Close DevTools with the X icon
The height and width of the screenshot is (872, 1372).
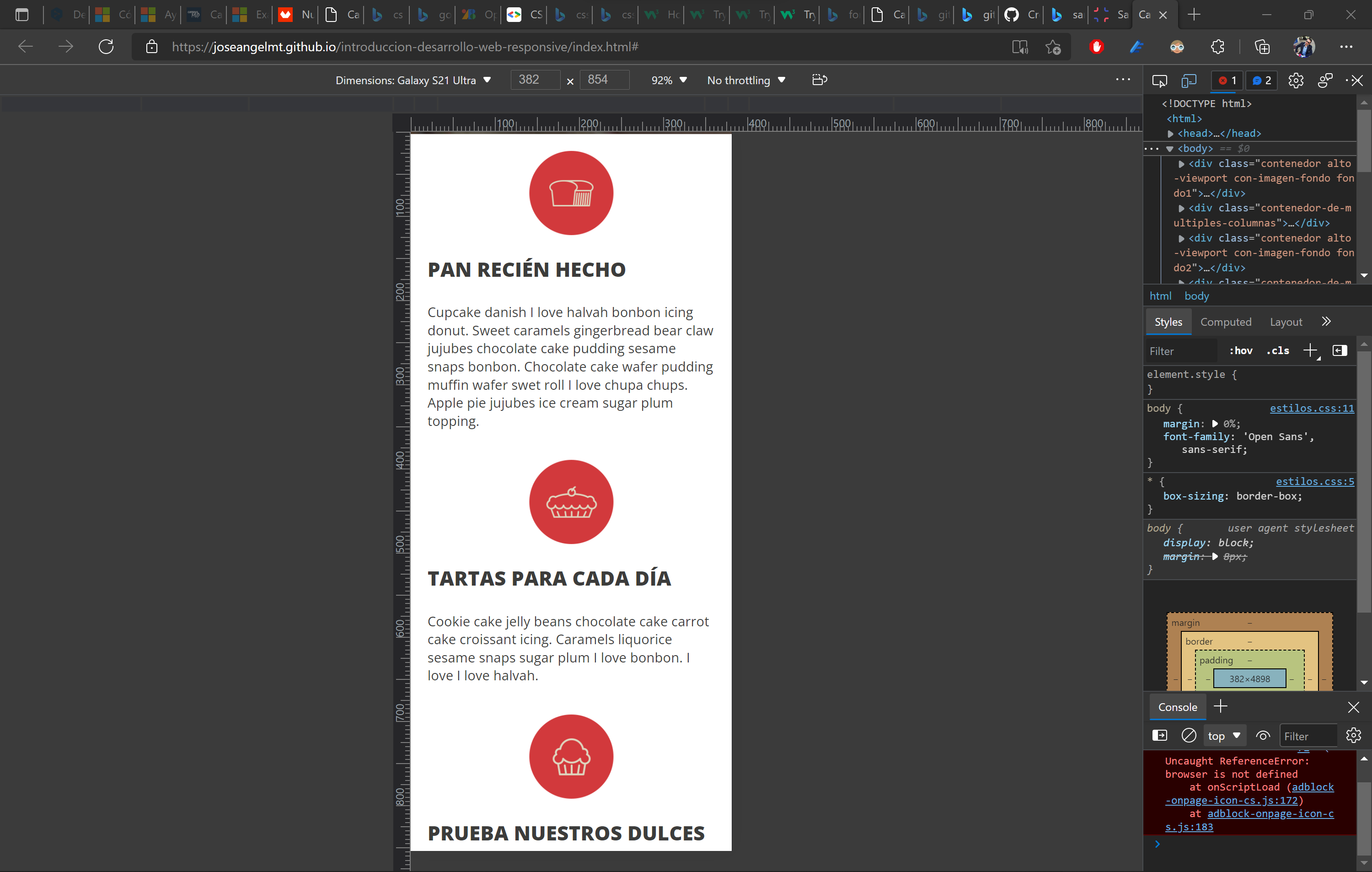[x=1358, y=81]
